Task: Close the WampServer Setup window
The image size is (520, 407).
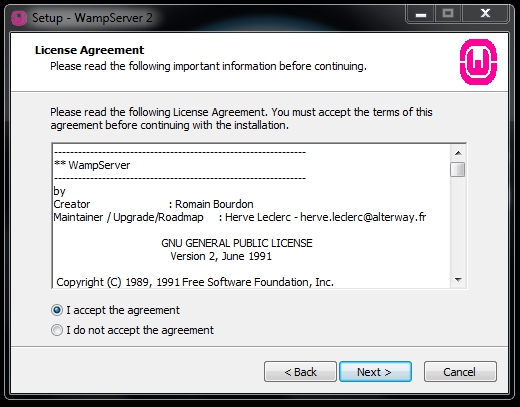Action: pyautogui.click(x=485, y=14)
